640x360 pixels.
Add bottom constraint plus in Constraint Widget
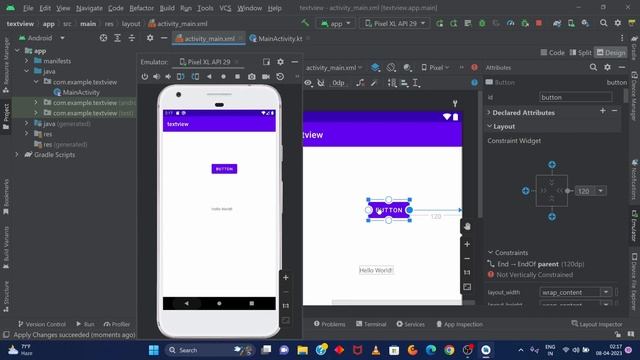552,217
